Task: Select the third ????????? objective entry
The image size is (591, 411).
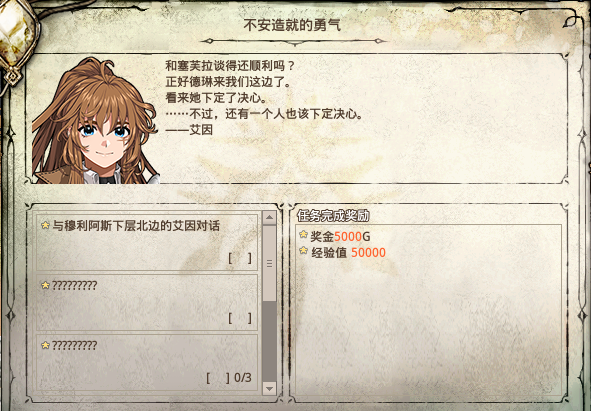Action: (147, 363)
